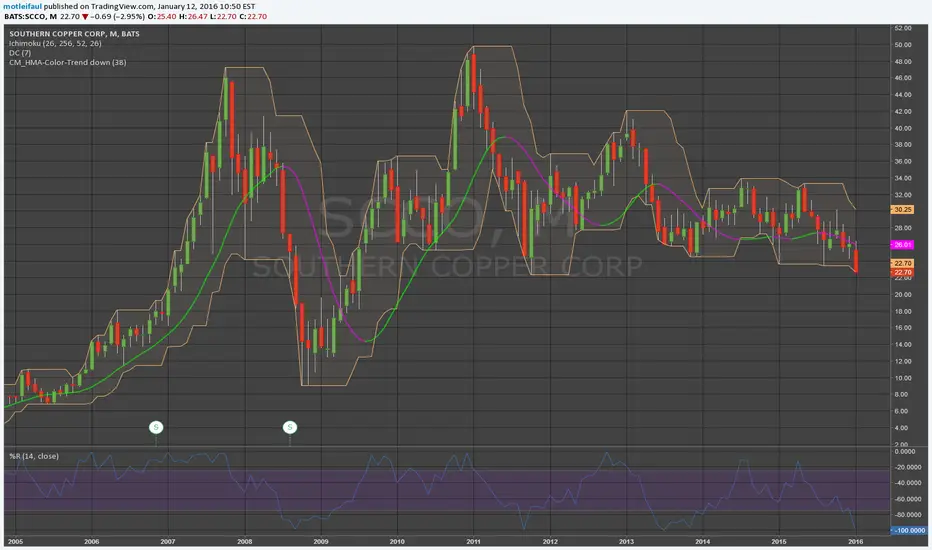Click the 4.00 price axis label
The height and width of the screenshot is (550, 932).
click(x=902, y=428)
